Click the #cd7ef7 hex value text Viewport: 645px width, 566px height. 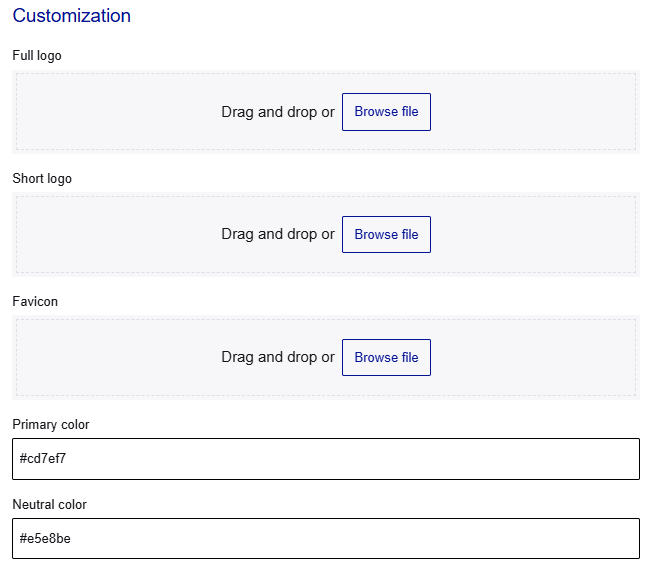(43, 459)
